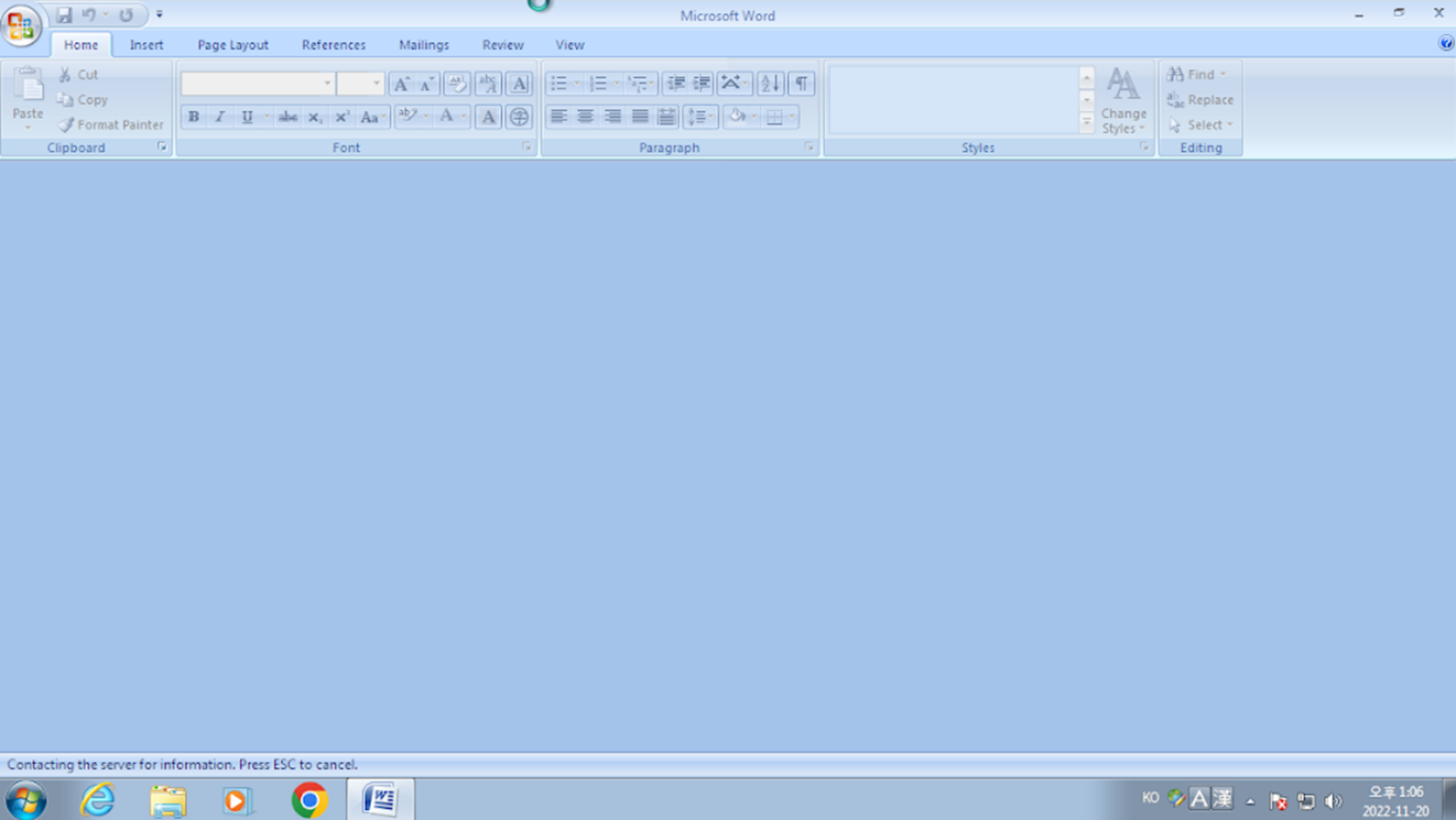Image resolution: width=1456 pixels, height=820 pixels.
Task: Toggle Subscript formatting
Action: pyautogui.click(x=314, y=117)
